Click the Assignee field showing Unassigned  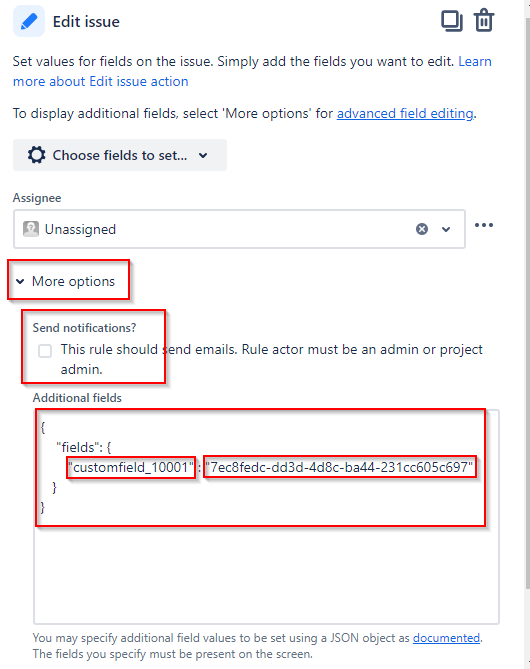click(x=239, y=229)
